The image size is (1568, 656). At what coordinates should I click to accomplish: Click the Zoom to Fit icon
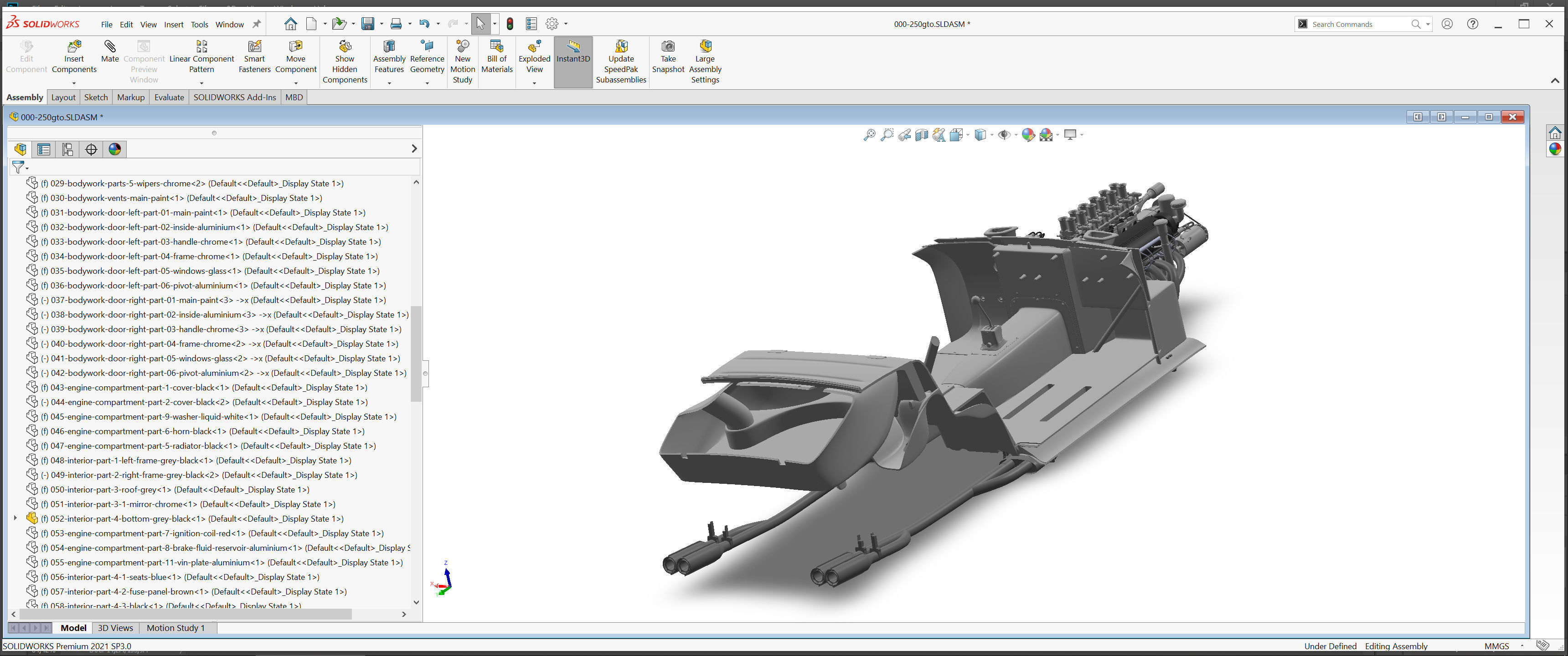[869, 135]
